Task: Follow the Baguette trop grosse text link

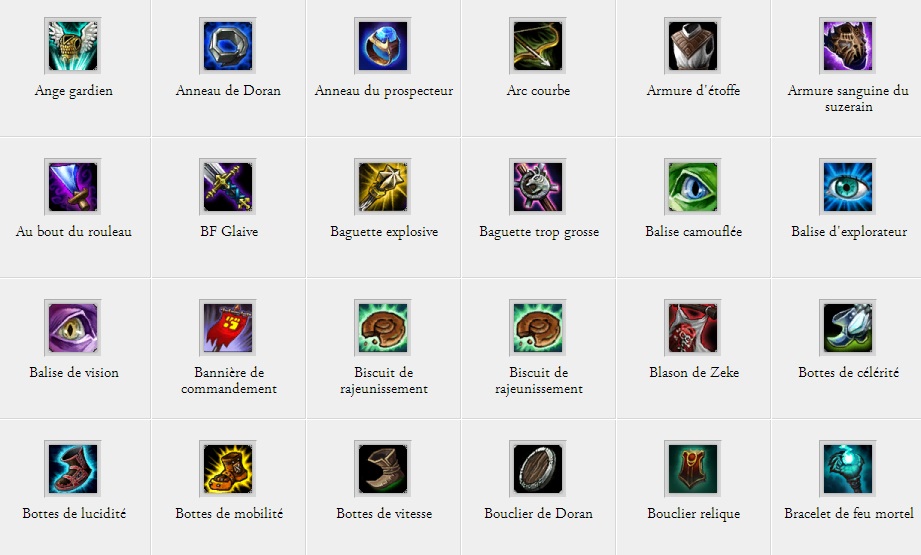Action: click(539, 232)
